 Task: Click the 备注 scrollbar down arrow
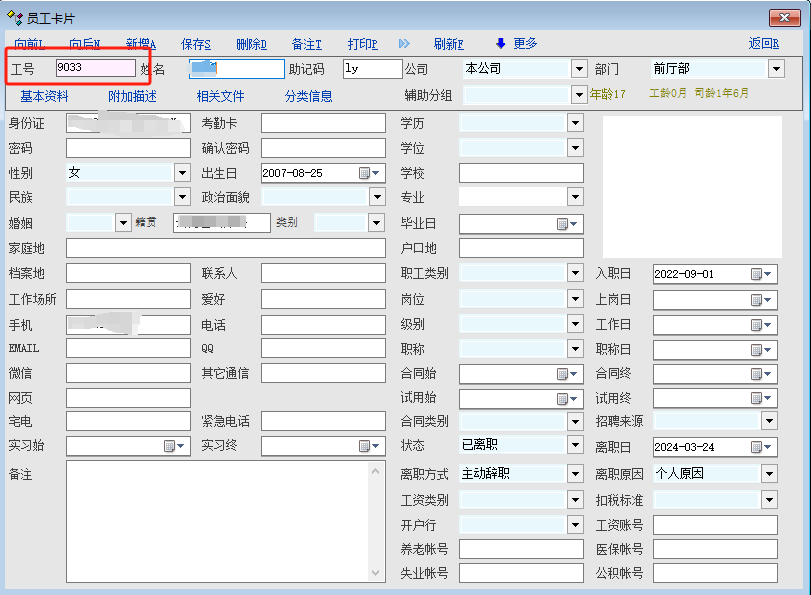[x=376, y=573]
